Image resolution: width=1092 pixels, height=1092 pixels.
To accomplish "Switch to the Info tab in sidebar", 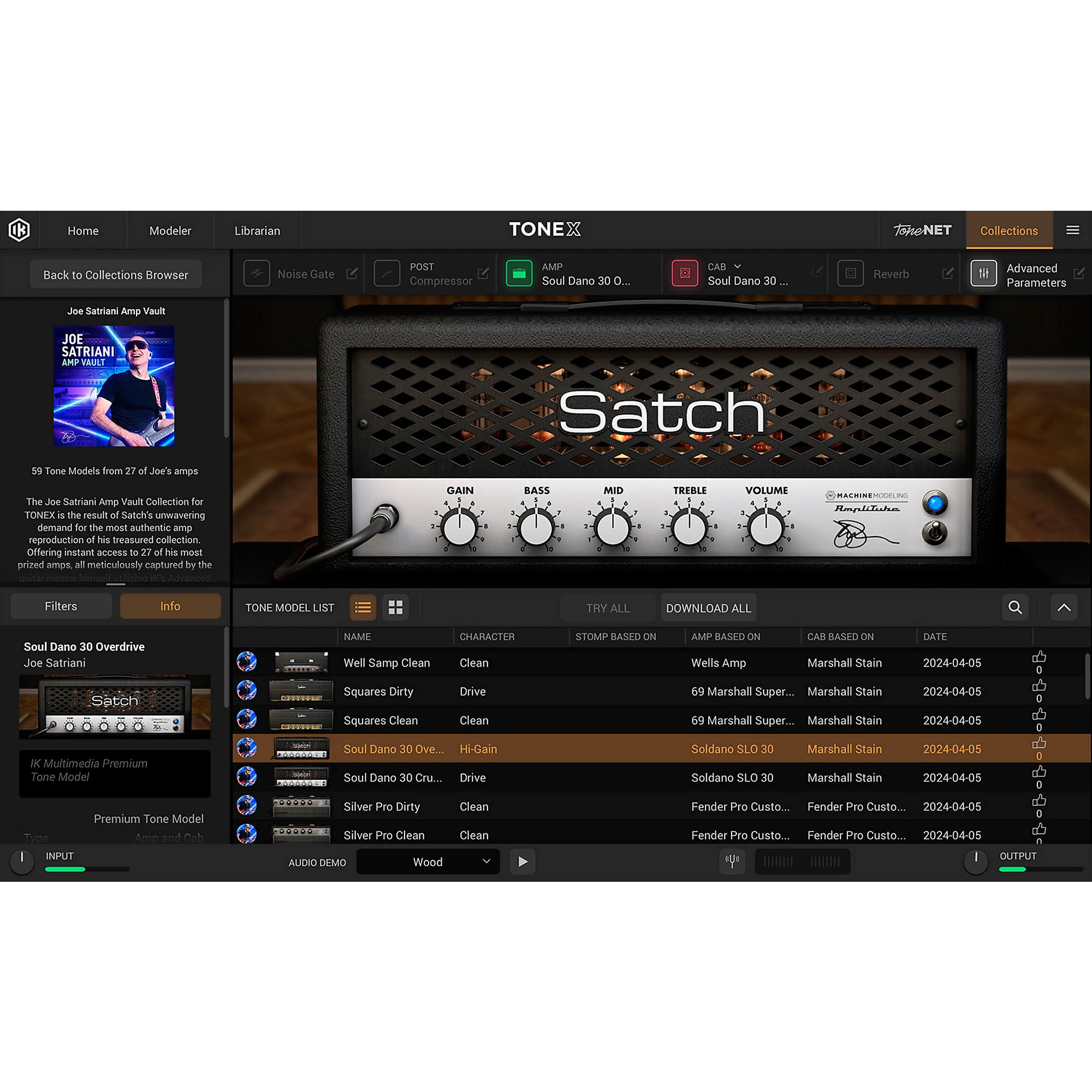I will click(170, 606).
